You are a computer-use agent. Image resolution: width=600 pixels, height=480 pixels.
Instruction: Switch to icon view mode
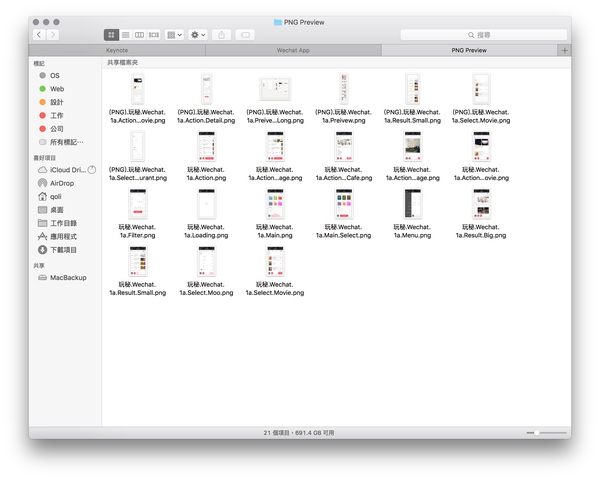pyautogui.click(x=111, y=35)
